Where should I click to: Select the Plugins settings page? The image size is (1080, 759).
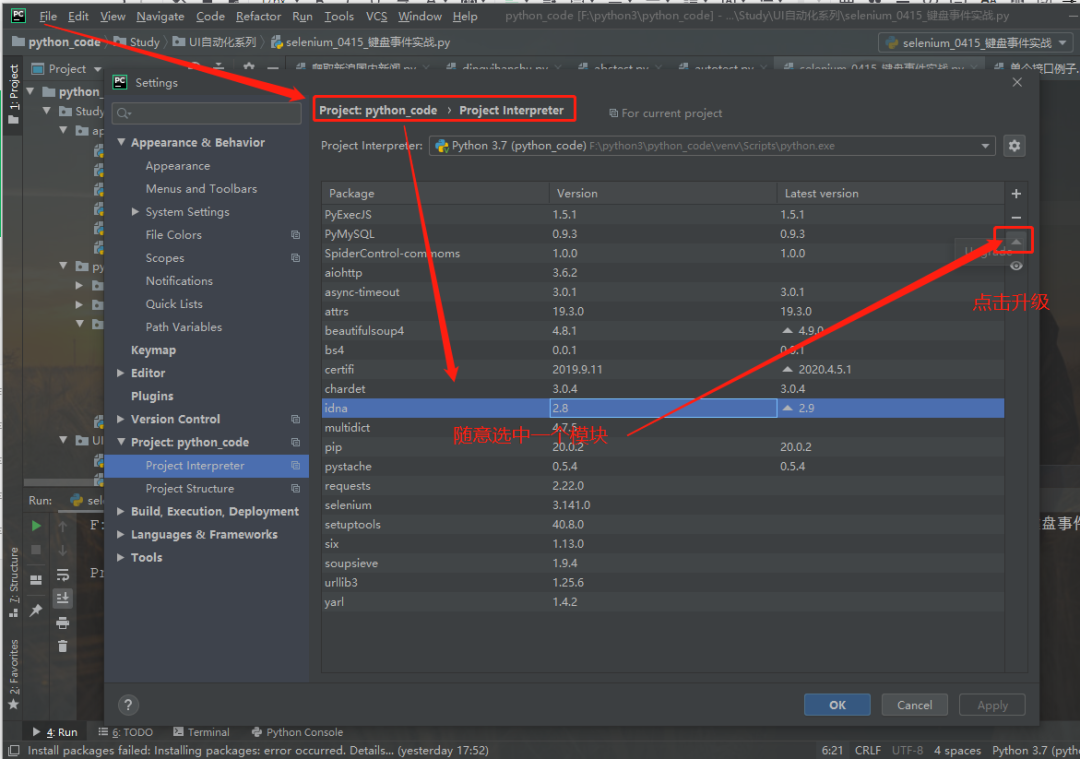point(152,396)
